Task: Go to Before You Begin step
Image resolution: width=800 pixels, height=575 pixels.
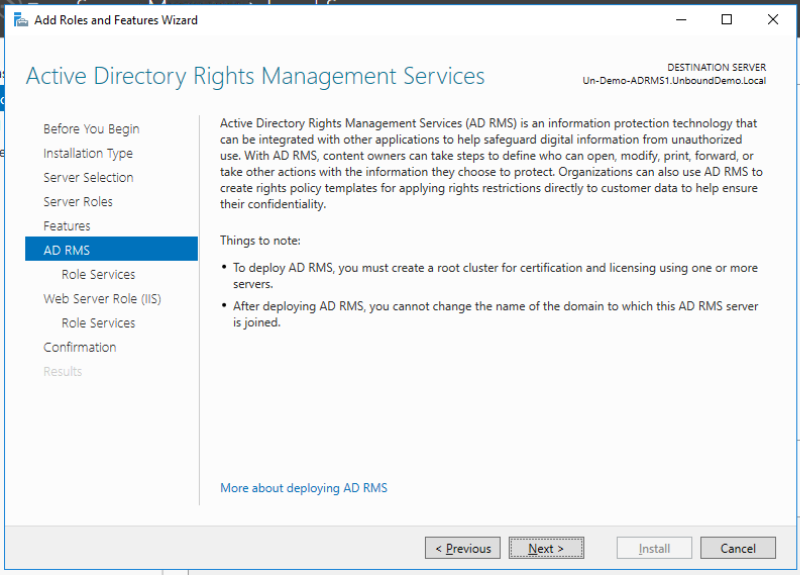Action: coord(91,129)
